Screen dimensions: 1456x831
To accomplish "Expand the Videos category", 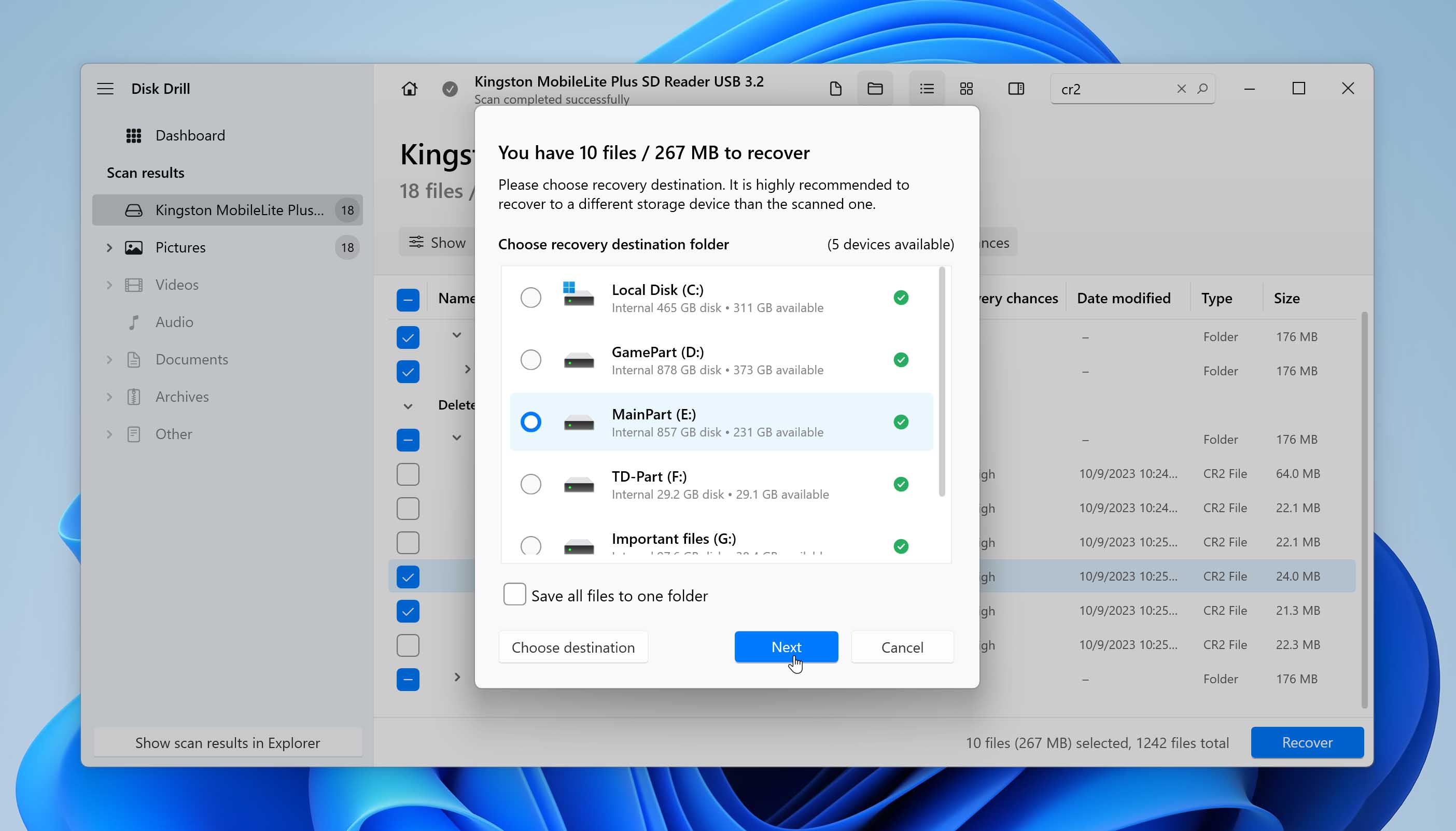I will [x=109, y=285].
